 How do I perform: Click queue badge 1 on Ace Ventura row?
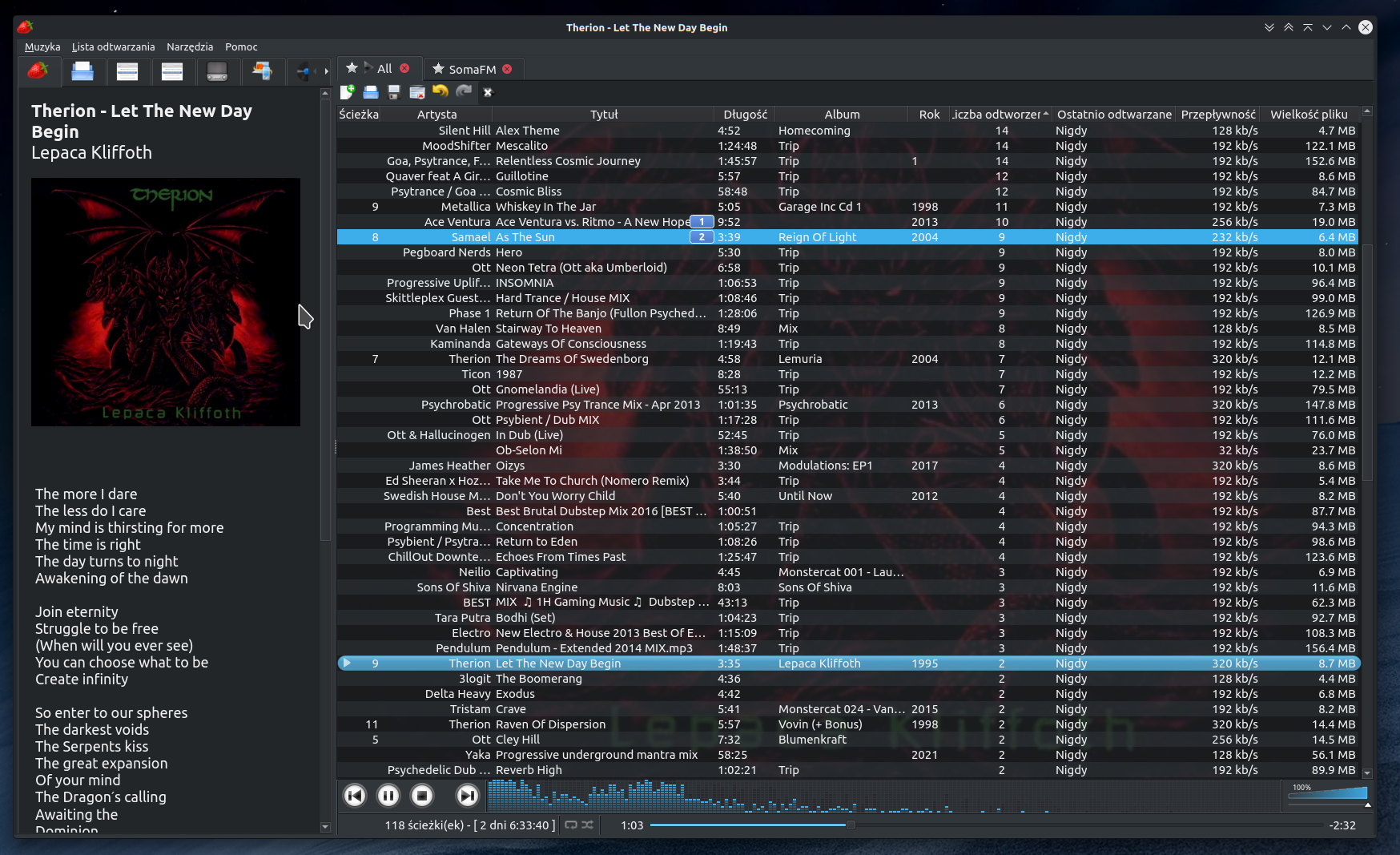click(x=702, y=222)
